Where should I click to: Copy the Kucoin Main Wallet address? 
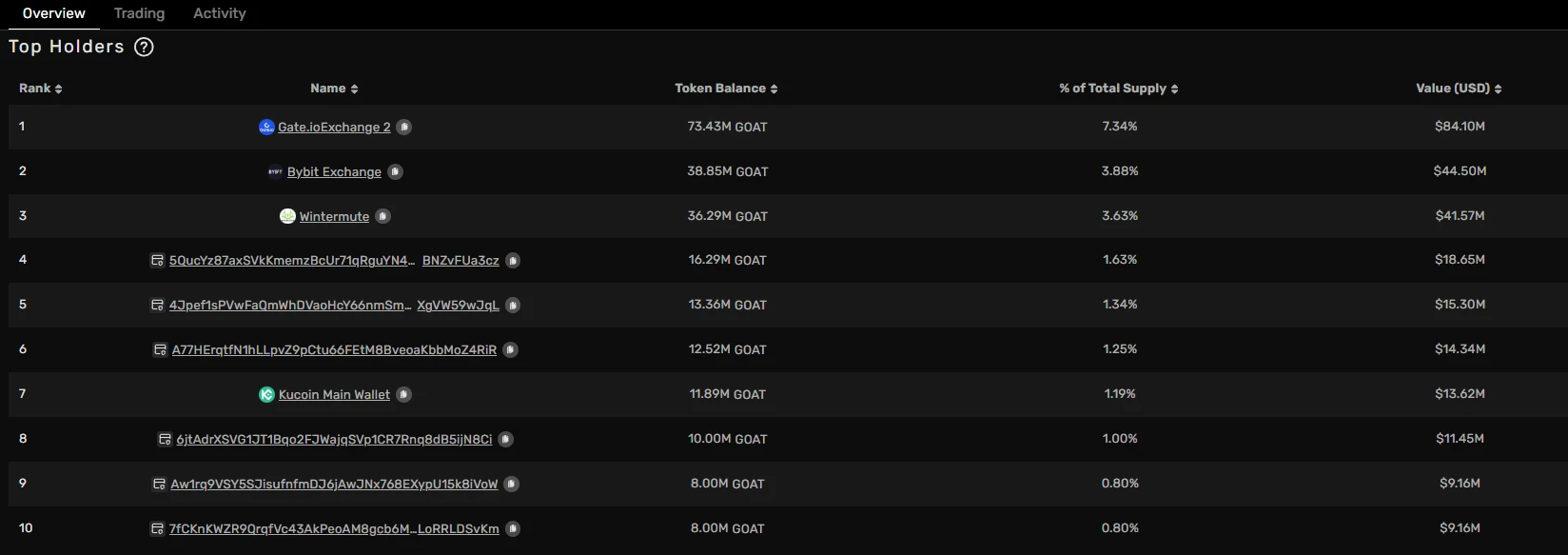404,394
